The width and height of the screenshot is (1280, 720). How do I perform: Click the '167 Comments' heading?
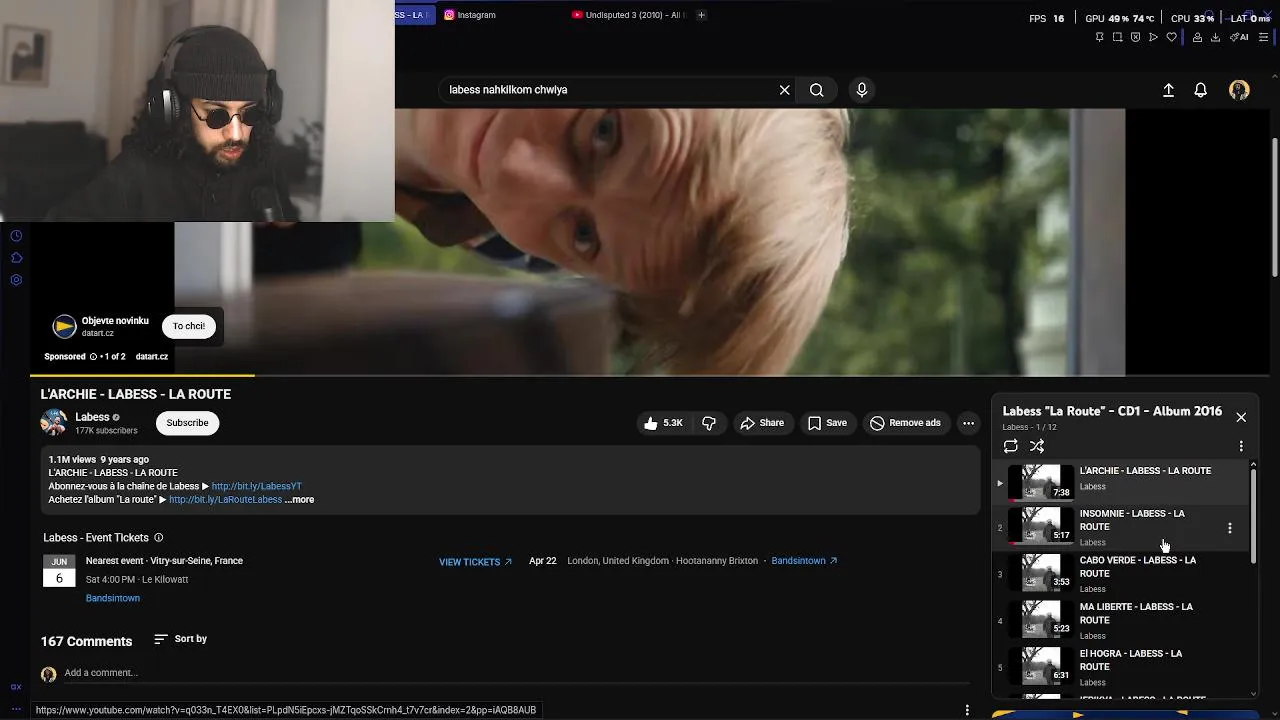pyautogui.click(x=86, y=641)
